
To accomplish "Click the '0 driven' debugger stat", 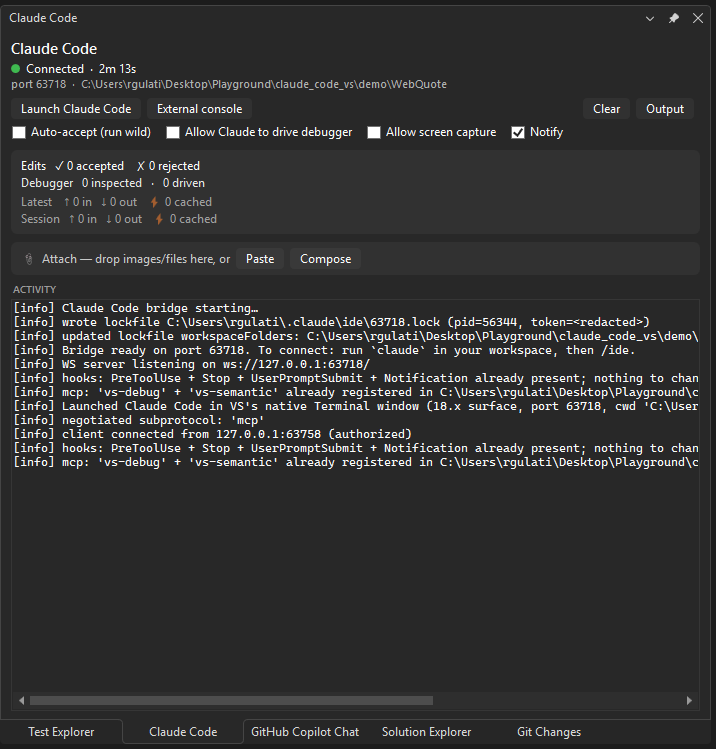I will pos(183,183).
